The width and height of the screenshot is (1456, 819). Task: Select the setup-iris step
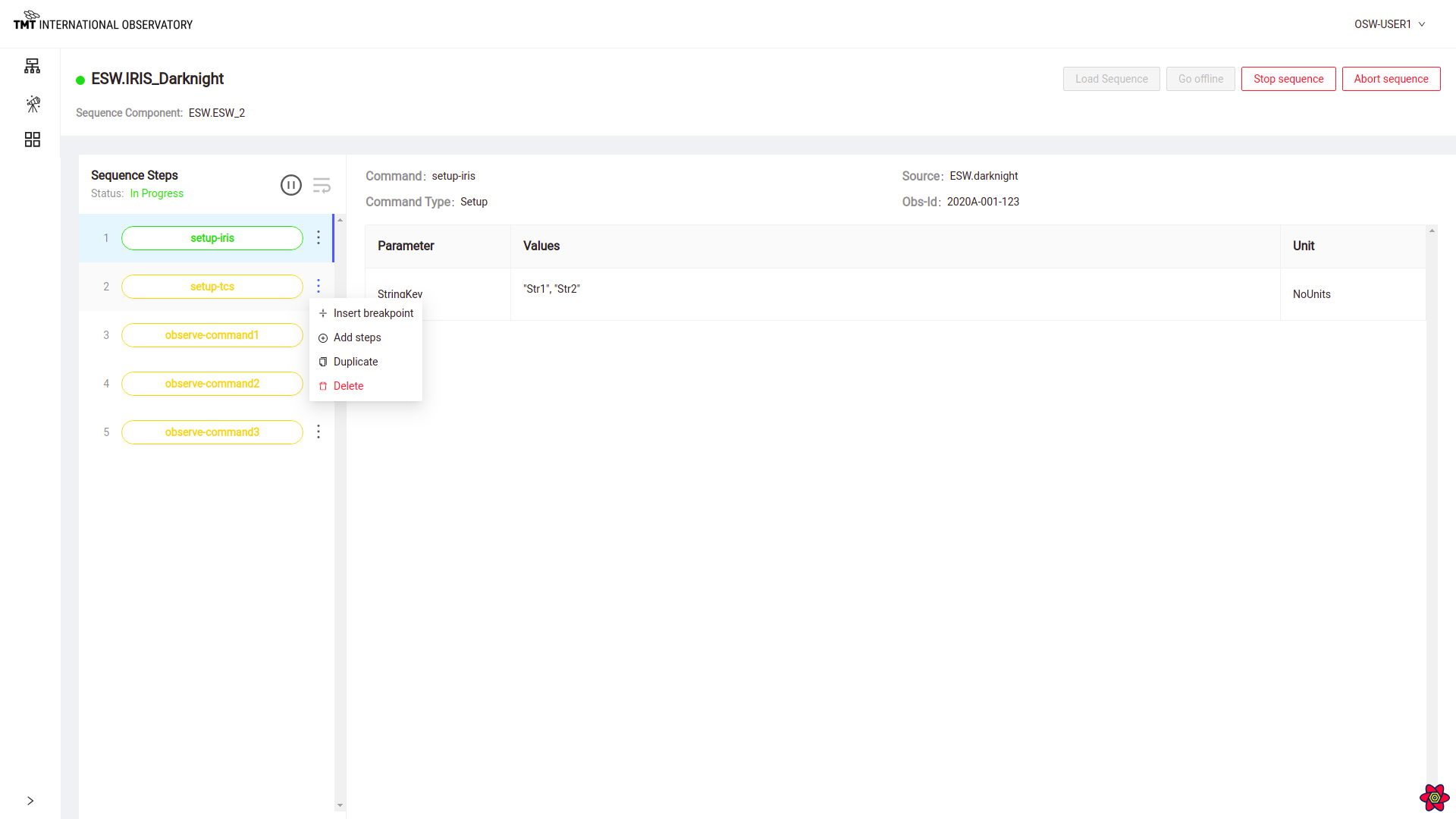(212, 238)
